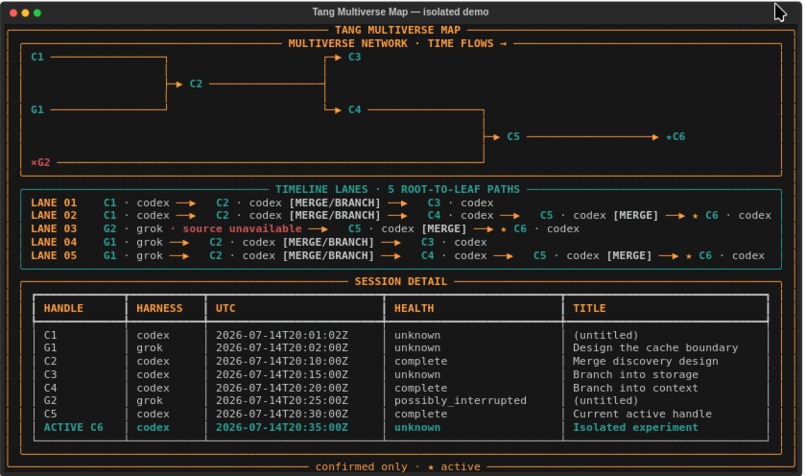Minimize window with yellow button
This screenshot has height=476, width=806.
(25, 13)
